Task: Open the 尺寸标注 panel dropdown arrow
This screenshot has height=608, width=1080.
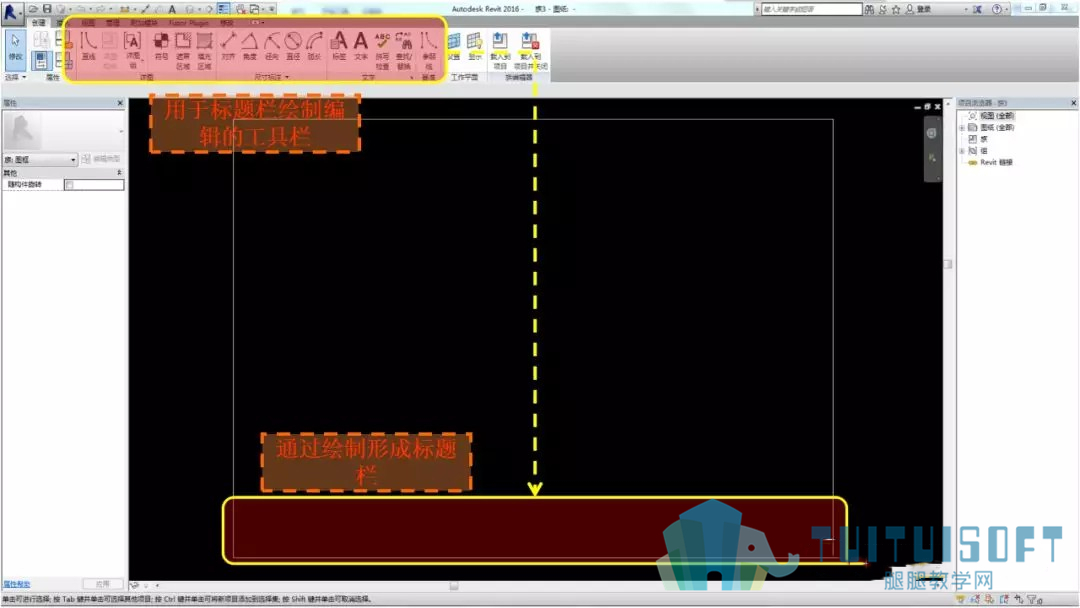Action: (287, 77)
